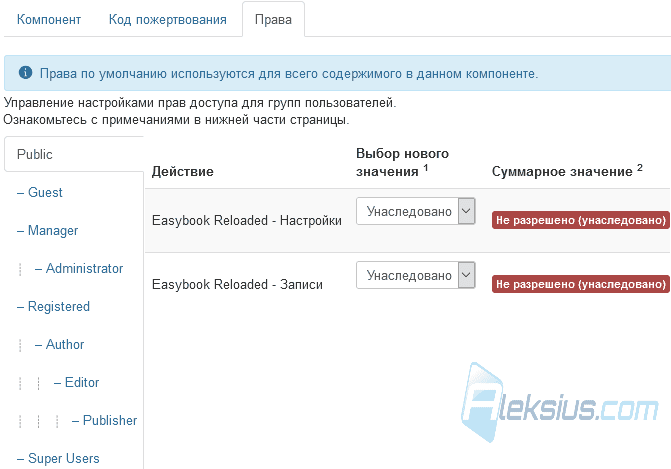Screen dimensions: 671x469
Task: Choose the Registered user group
Action: click(53, 307)
